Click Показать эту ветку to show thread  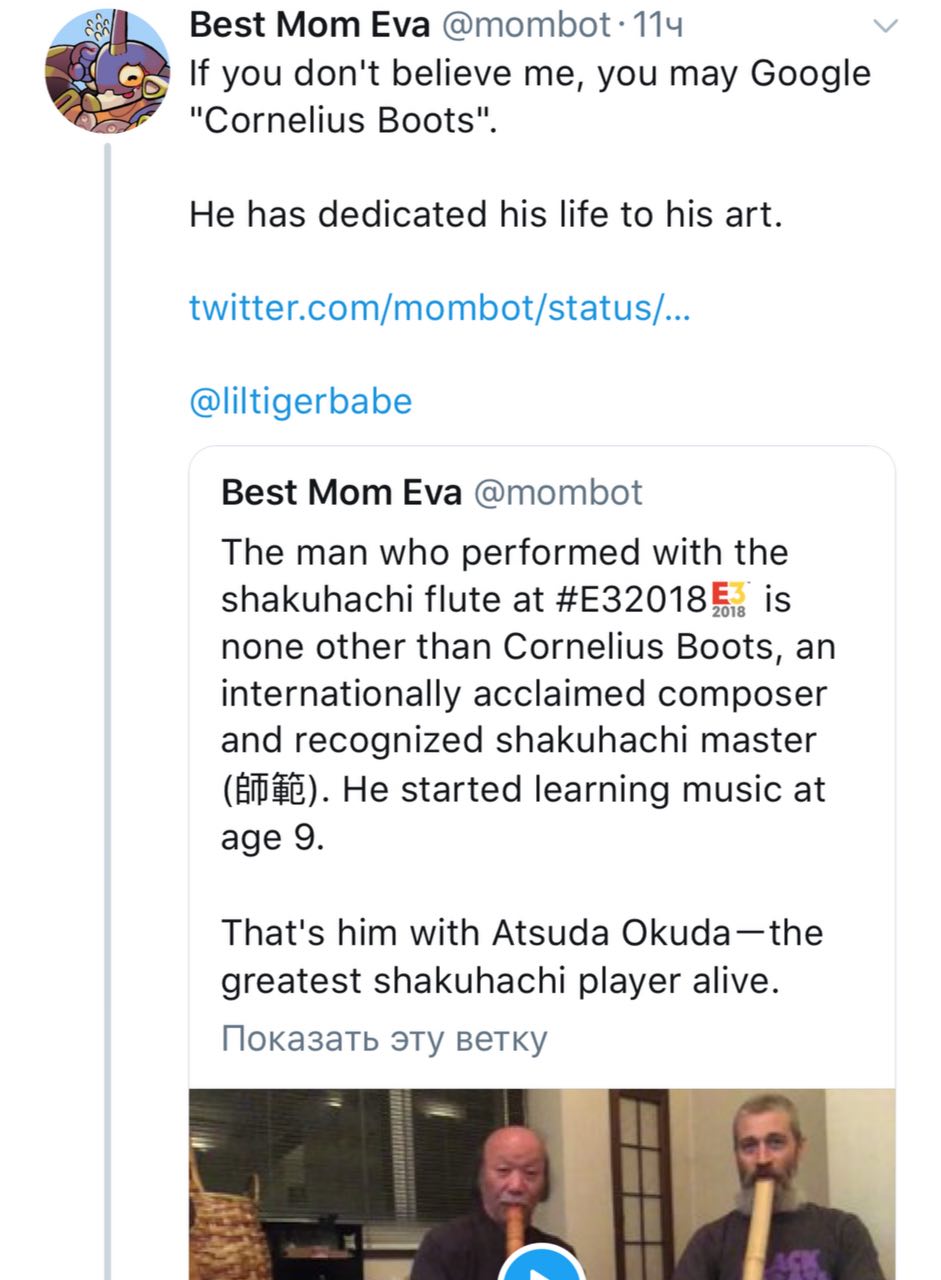click(x=384, y=1038)
